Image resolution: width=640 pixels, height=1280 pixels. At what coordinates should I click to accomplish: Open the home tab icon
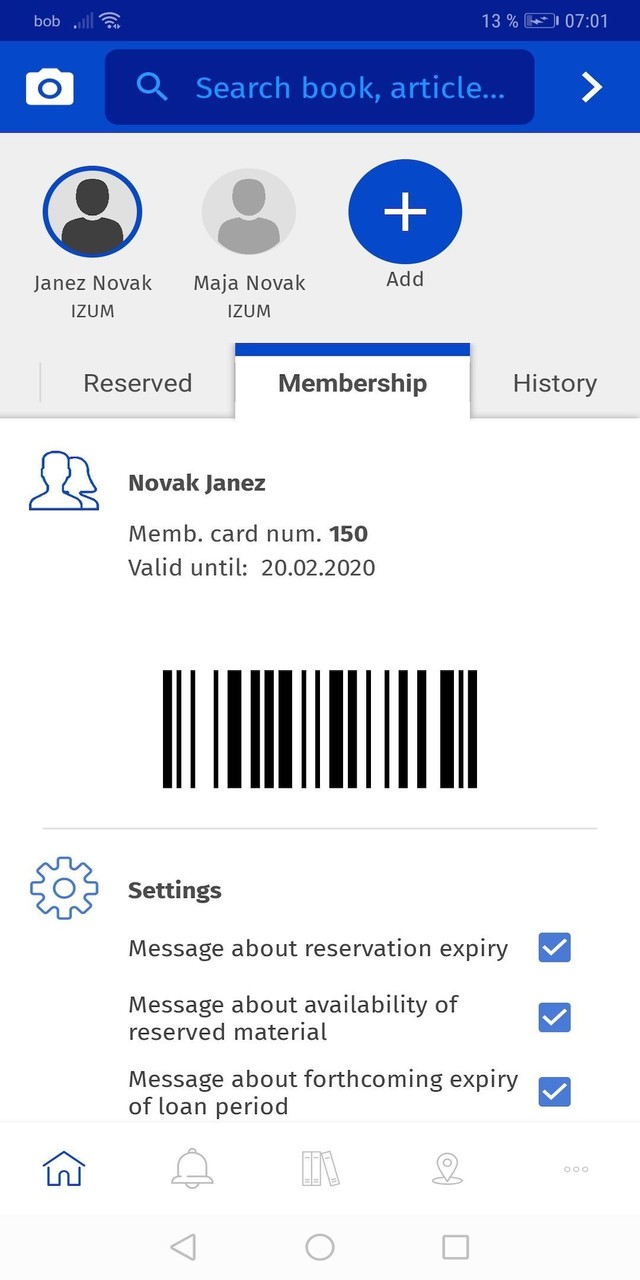click(64, 1168)
